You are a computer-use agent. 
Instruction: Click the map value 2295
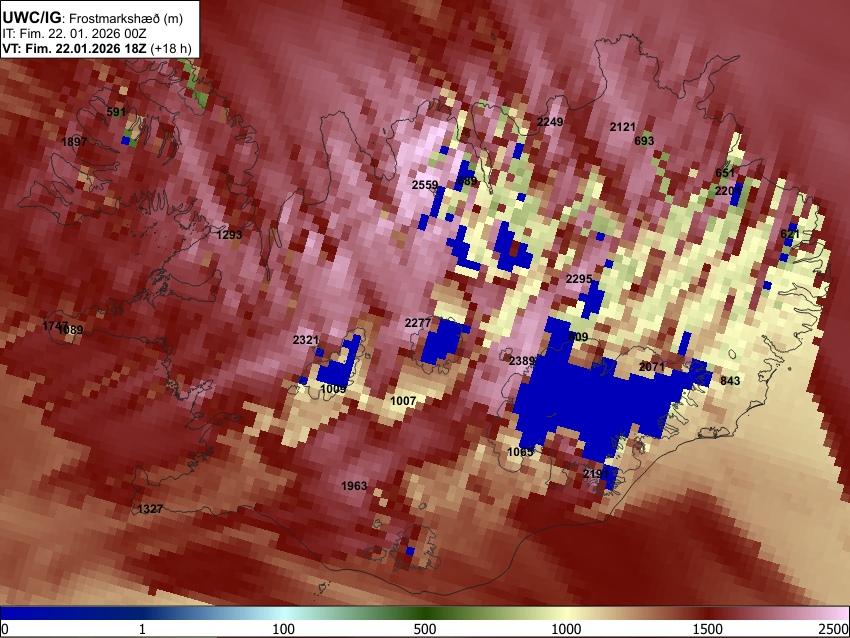coord(579,279)
